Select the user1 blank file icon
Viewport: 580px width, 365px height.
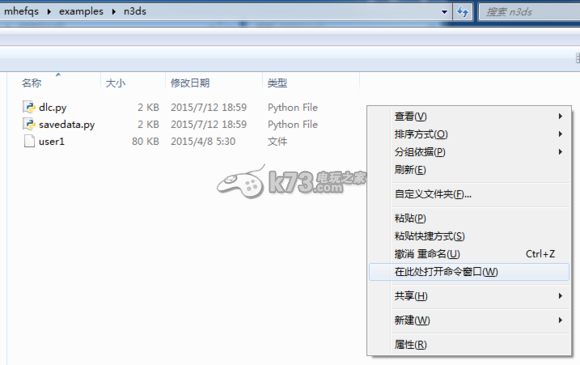(29, 141)
